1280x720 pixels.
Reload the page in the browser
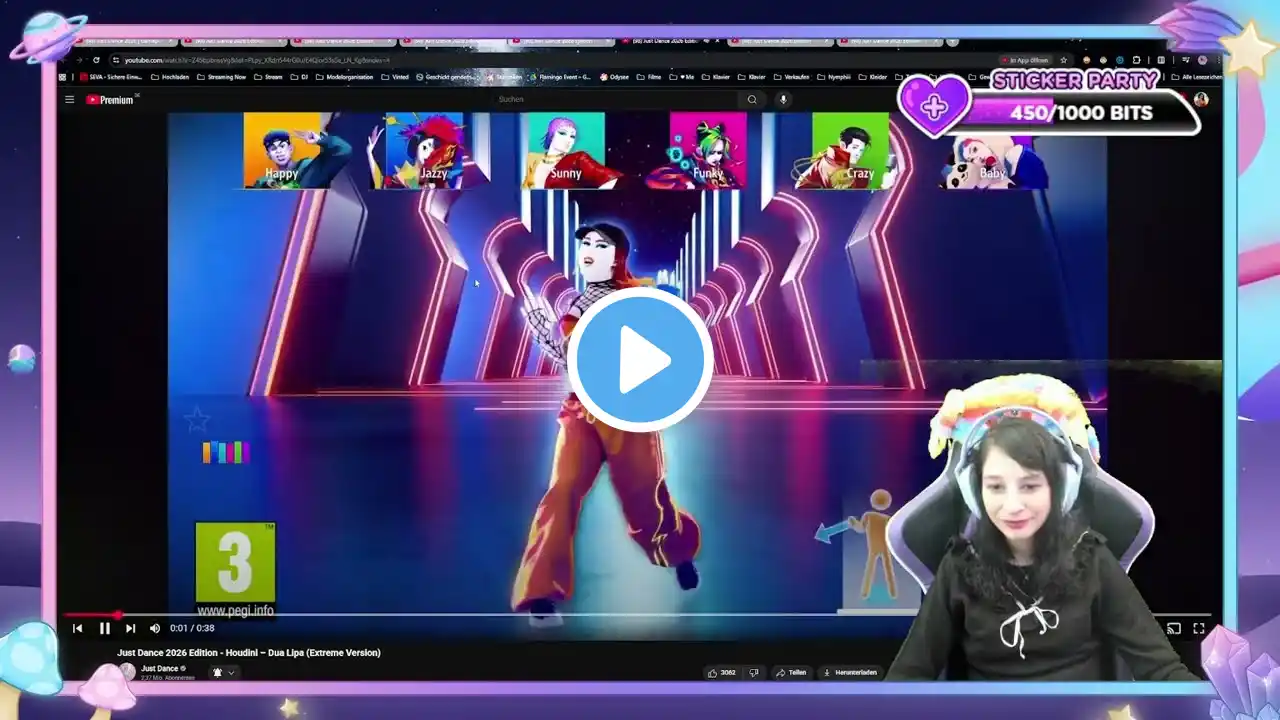[96, 60]
